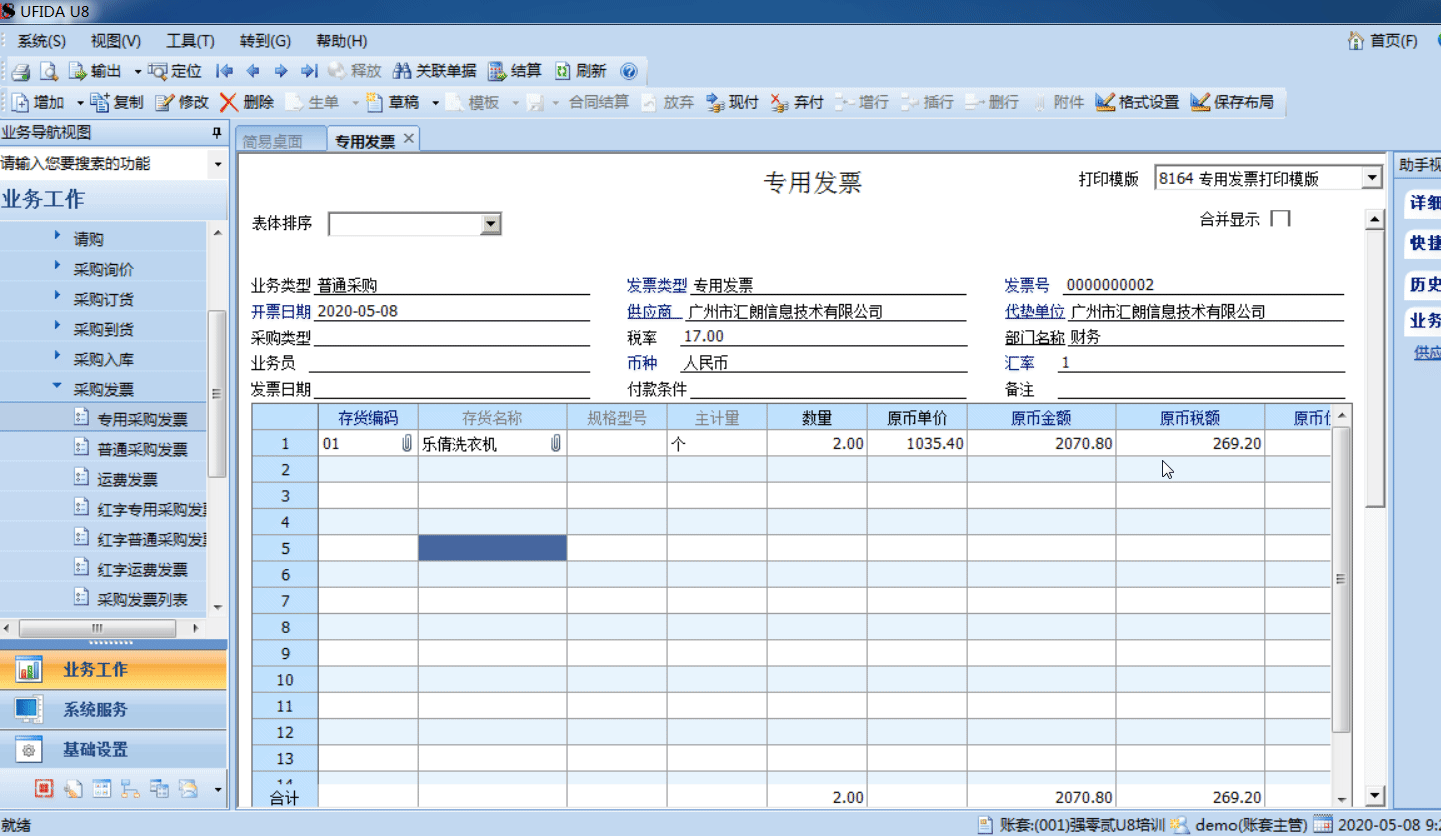Image resolution: width=1441 pixels, height=836 pixels.
Task: Click the 代垫单位 field label link
Action: 1035,312
